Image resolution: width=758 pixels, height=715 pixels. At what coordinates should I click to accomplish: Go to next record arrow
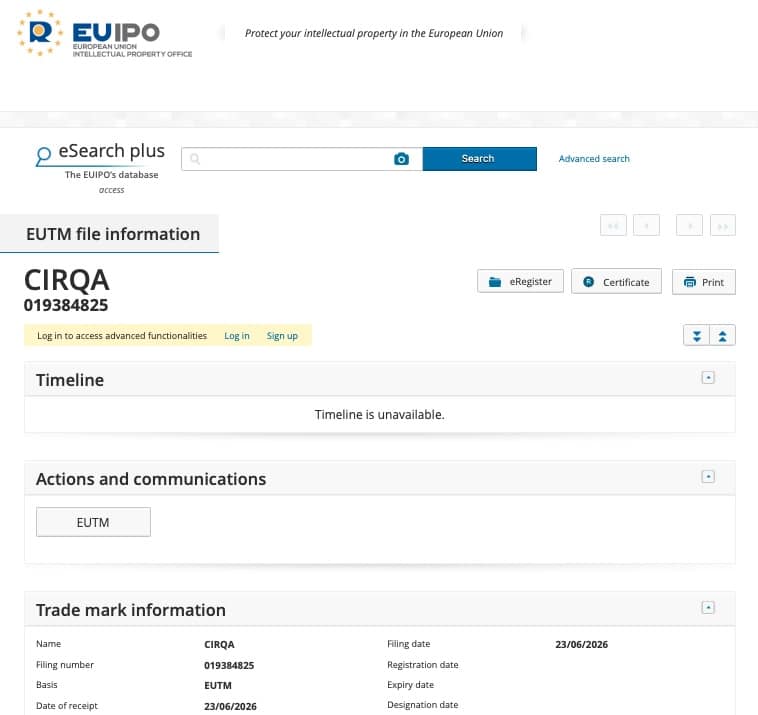point(689,225)
